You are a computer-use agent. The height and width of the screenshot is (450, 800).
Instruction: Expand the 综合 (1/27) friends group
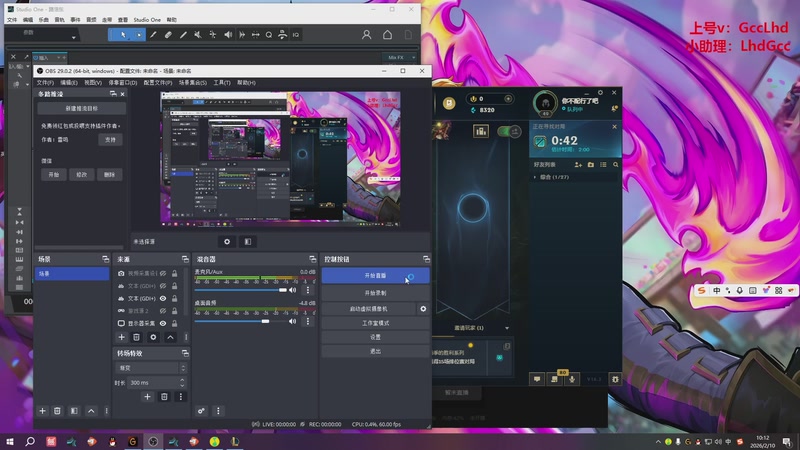coord(535,177)
